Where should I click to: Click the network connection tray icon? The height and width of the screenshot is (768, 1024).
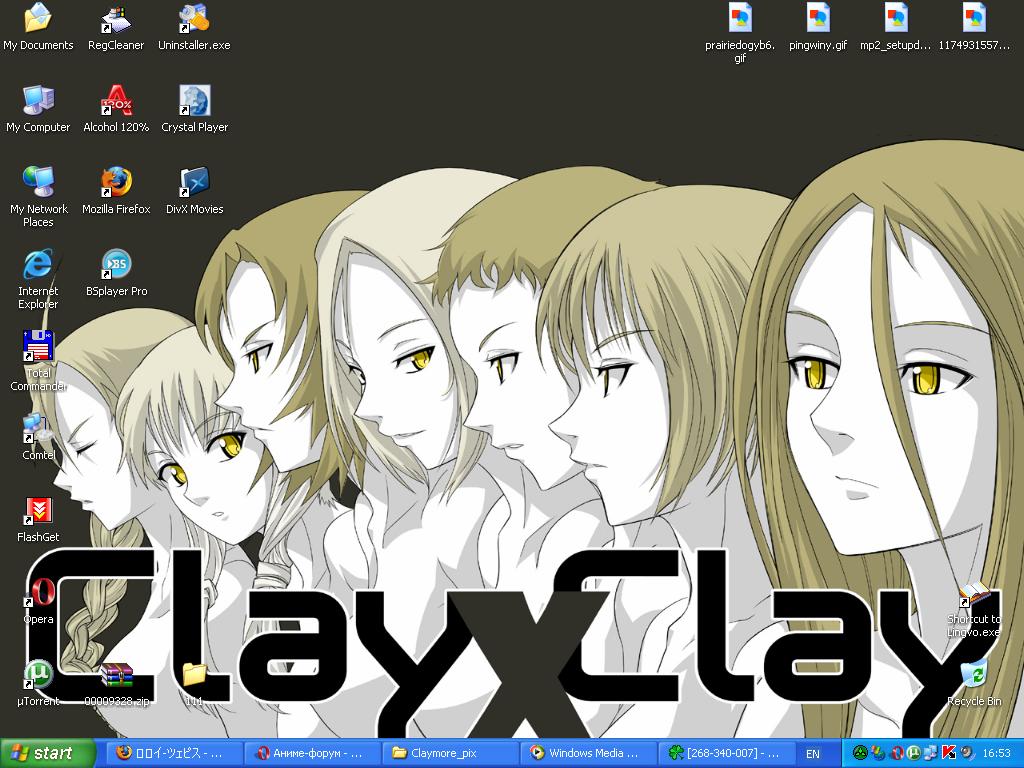[932, 754]
